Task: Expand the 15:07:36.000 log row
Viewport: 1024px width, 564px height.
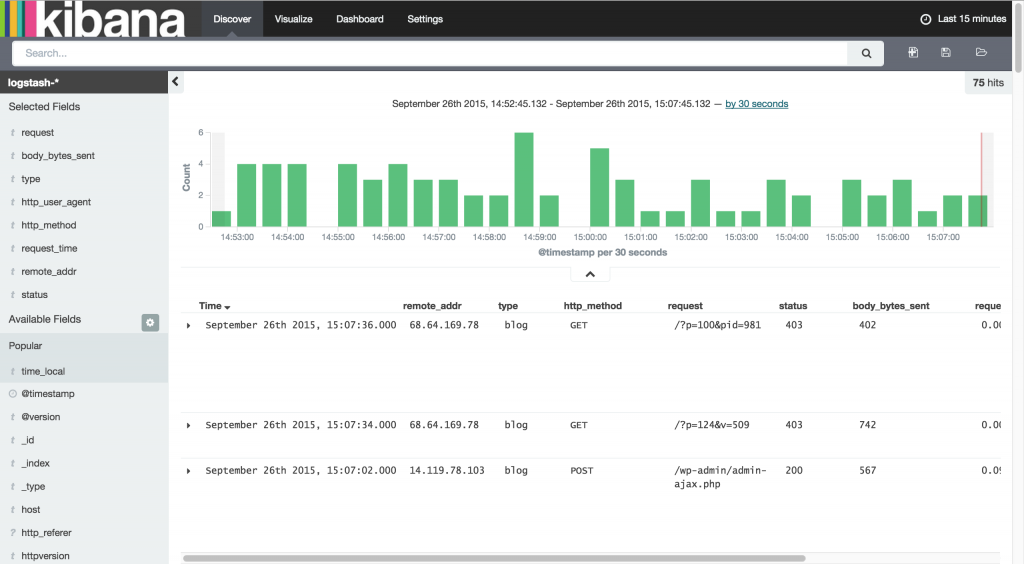Action: (x=189, y=325)
